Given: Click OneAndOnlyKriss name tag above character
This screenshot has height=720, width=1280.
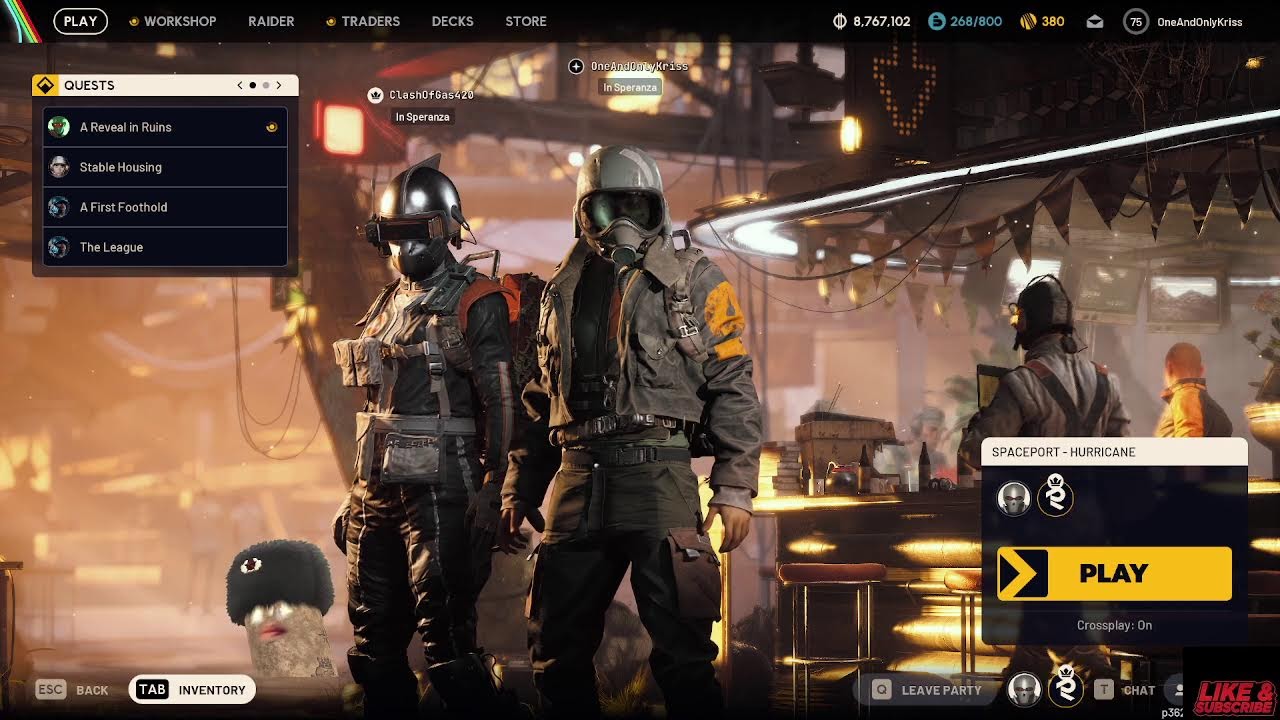Looking at the screenshot, I should pyautogui.click(x=639, y=66).
